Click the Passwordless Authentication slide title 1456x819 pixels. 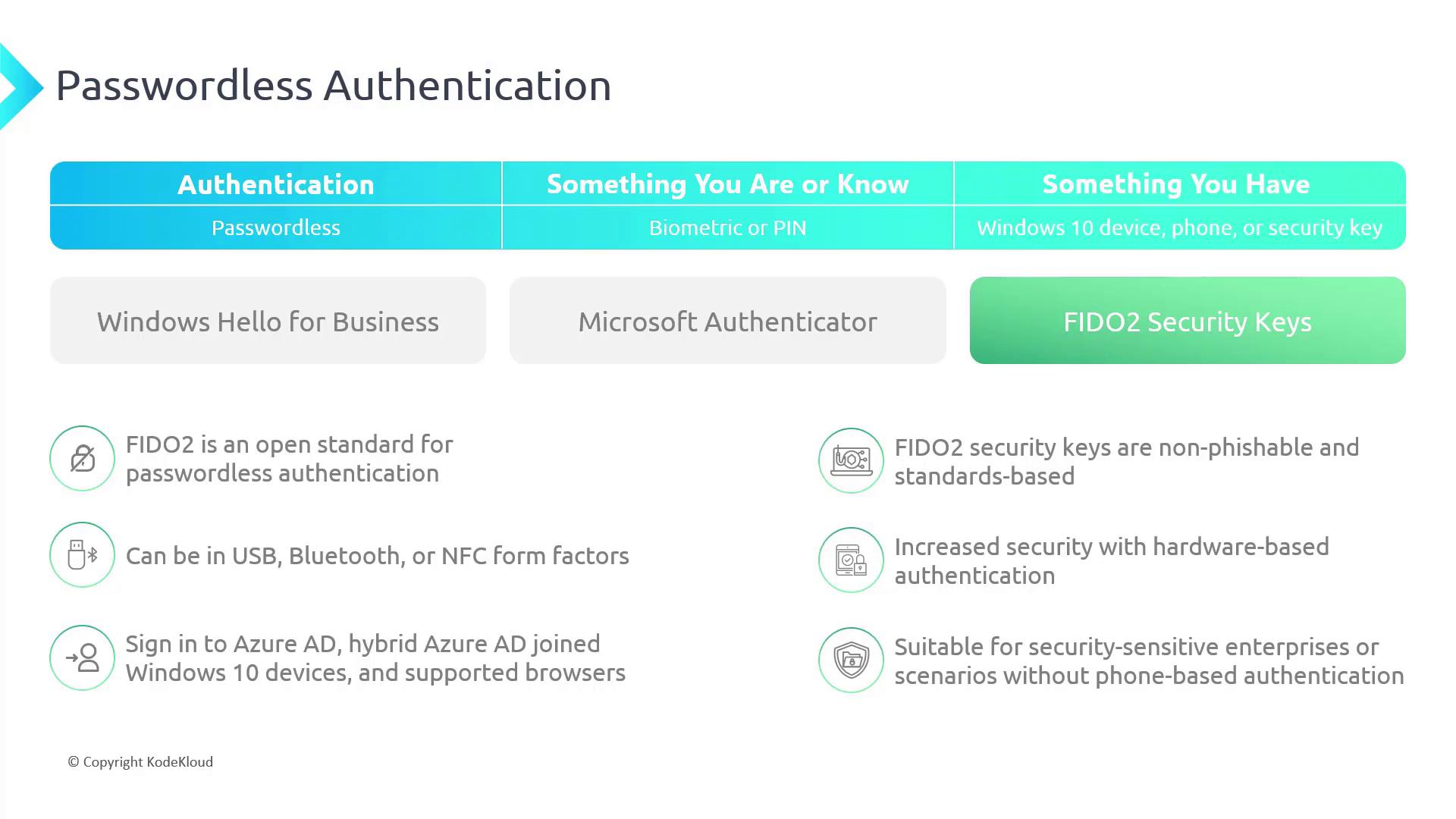334,85
